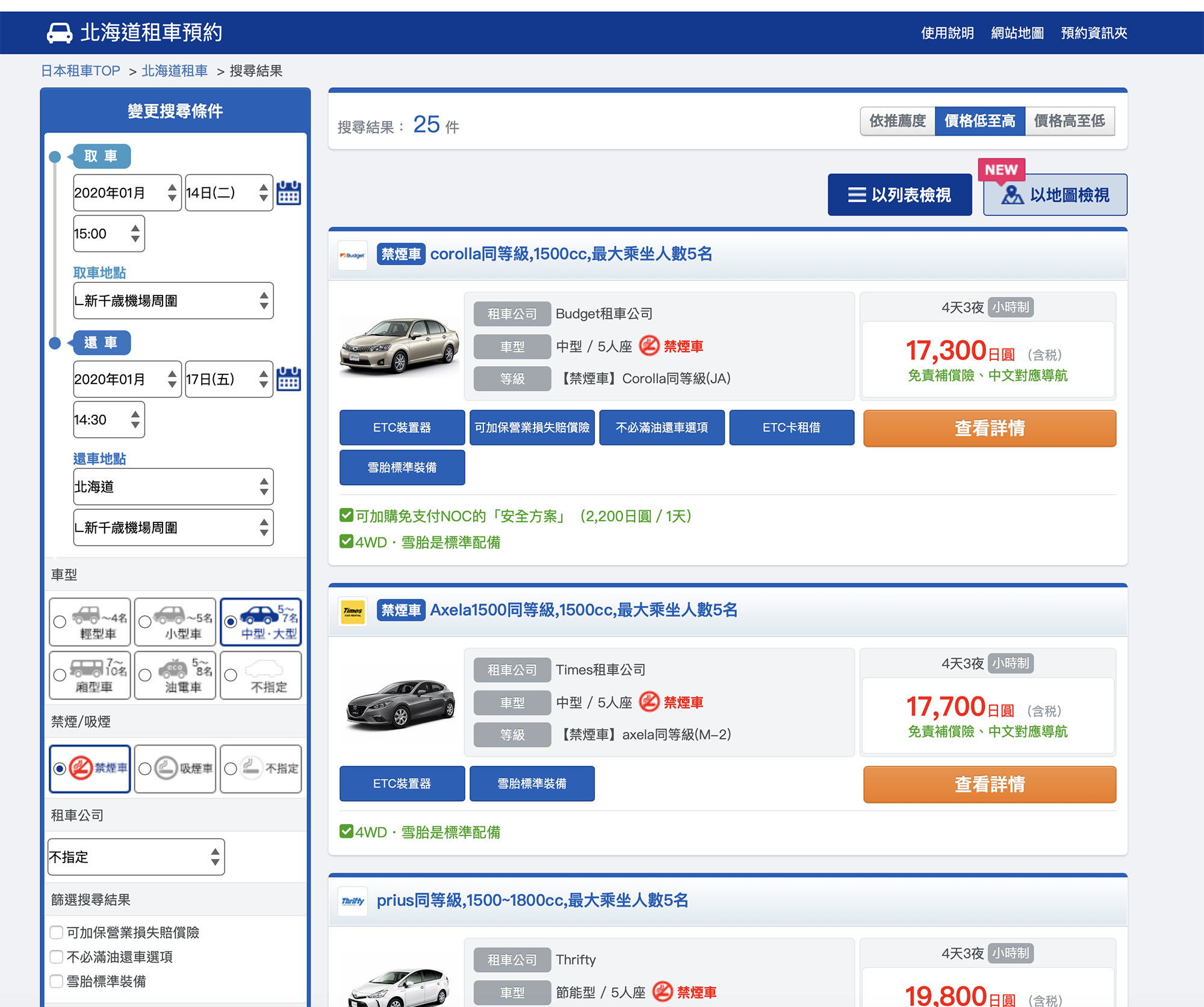The height and width of the screenshot is (1007, 1204).
Task: Open the Axela1500同等級 listing title
Action: coord(583,610)
